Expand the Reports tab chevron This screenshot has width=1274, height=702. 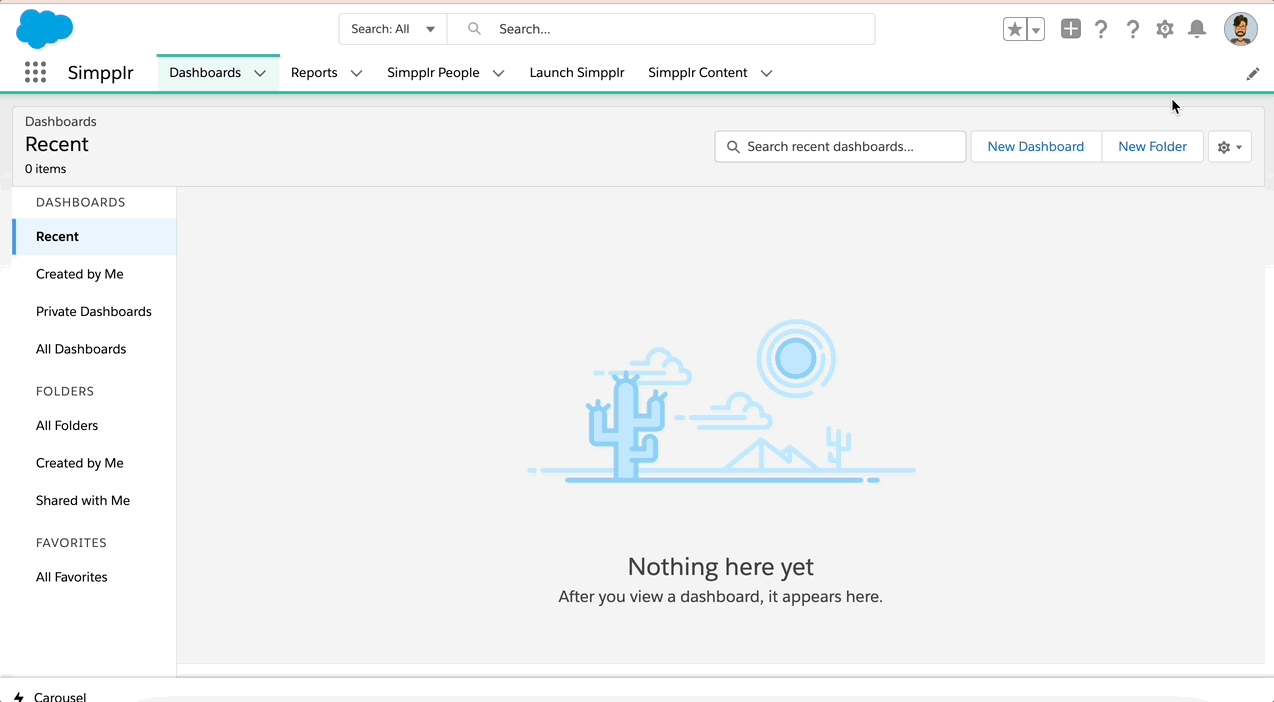356,73
